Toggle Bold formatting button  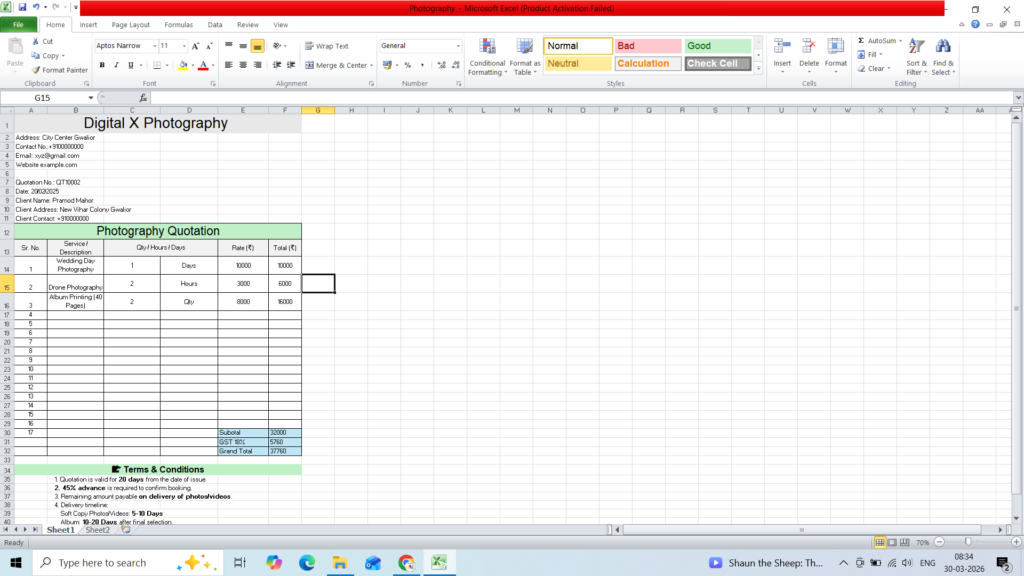(102, 65)
